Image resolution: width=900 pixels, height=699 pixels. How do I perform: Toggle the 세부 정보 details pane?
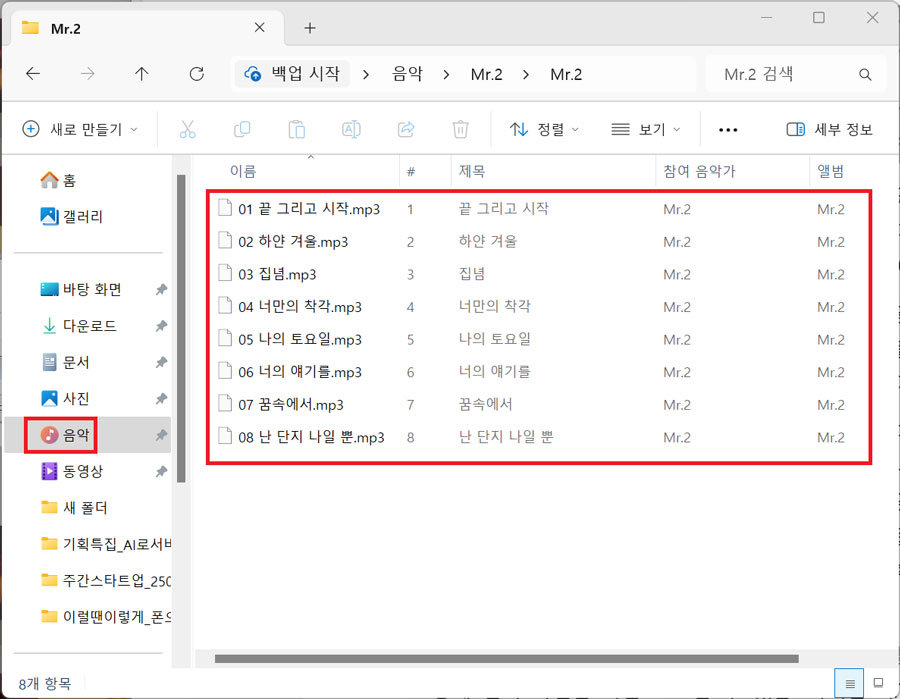pyautogui.click(x=829, y=129)
